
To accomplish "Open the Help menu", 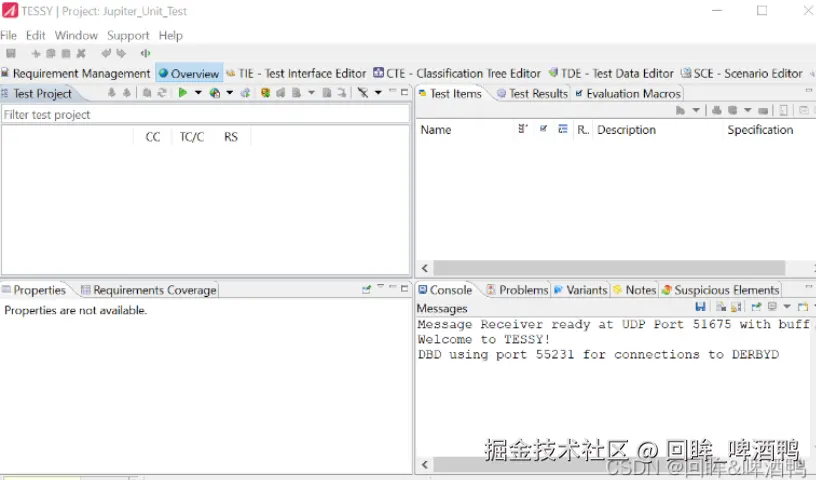I will 171,35.
